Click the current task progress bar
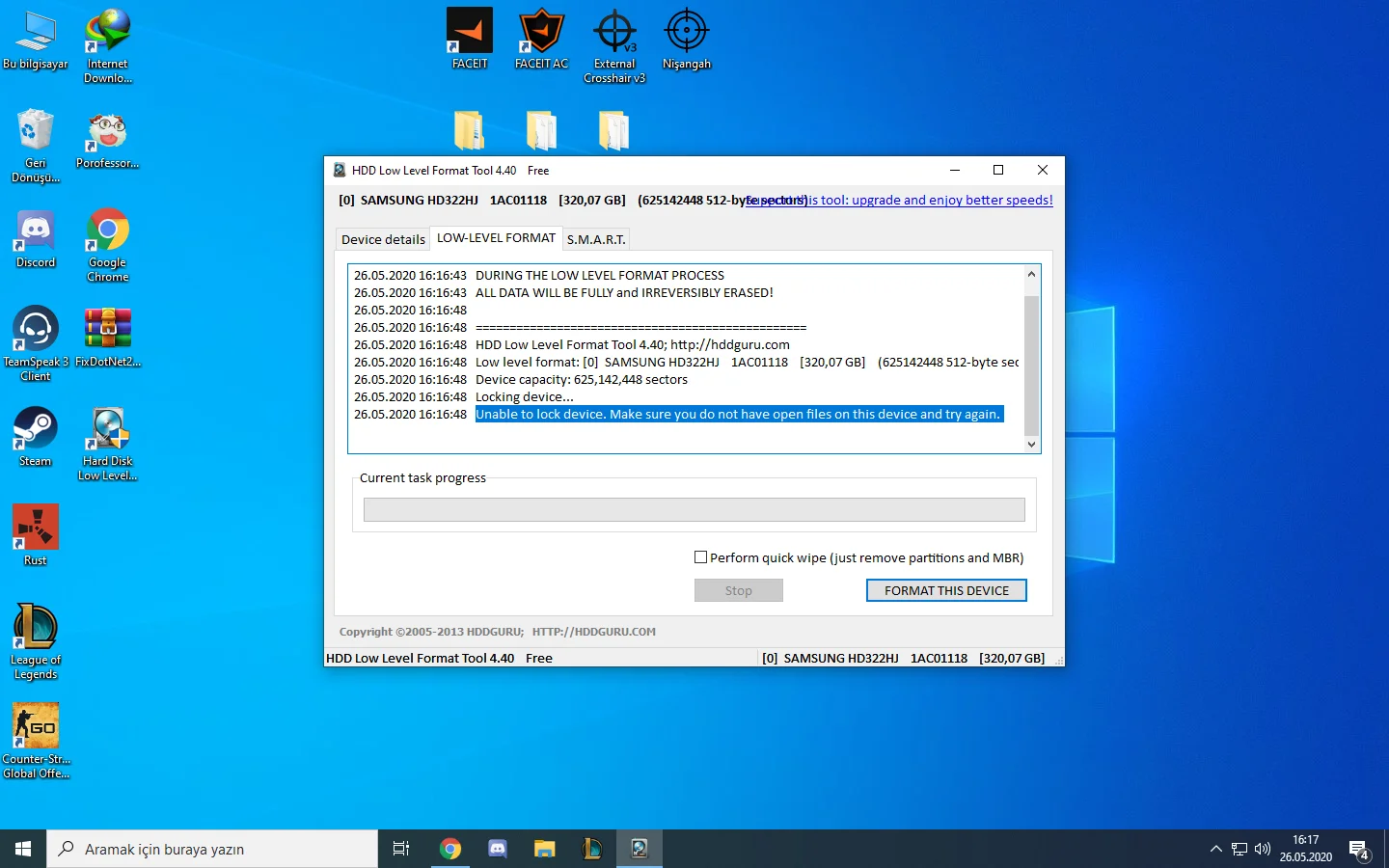1389x868 pixels. 694,509
